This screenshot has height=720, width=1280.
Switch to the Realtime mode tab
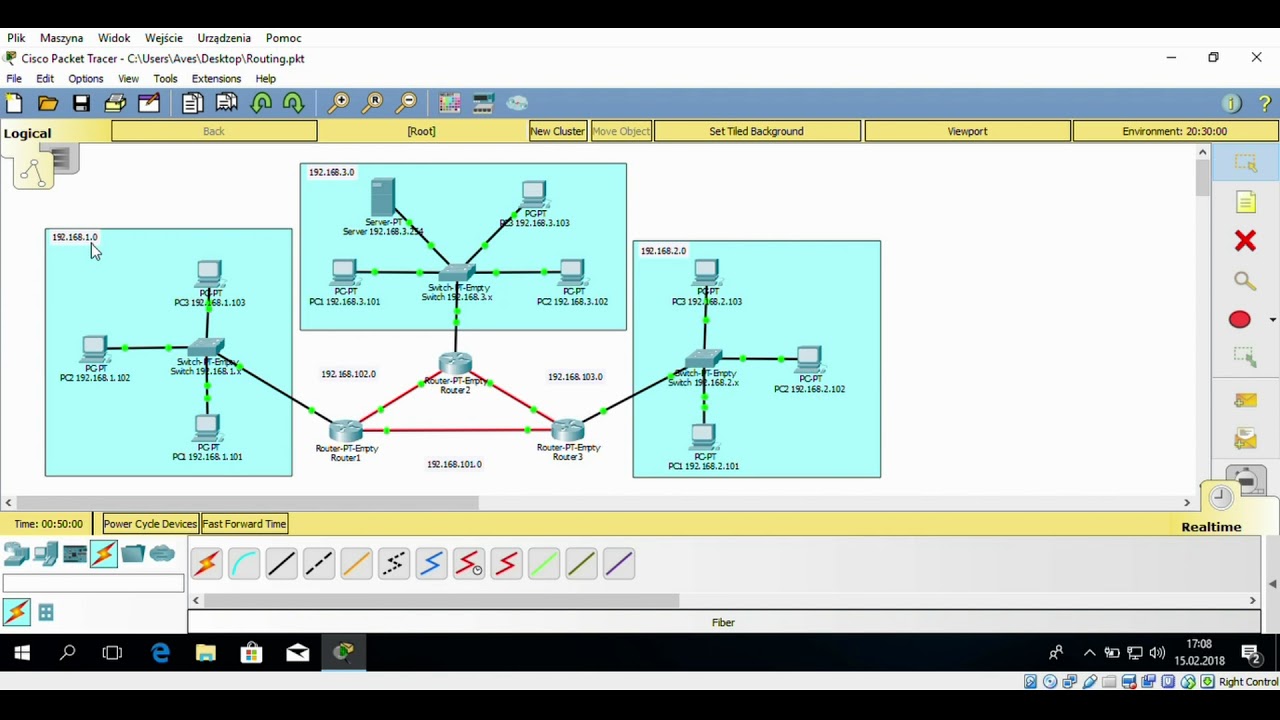1211,527
